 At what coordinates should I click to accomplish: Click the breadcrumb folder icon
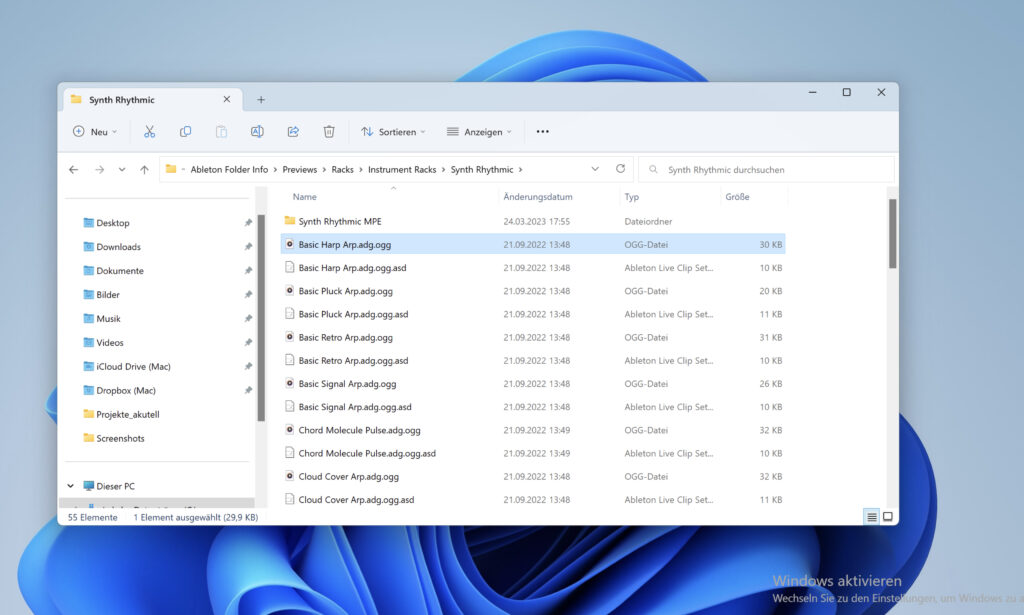pyautogui.click(x=171, y=169)
